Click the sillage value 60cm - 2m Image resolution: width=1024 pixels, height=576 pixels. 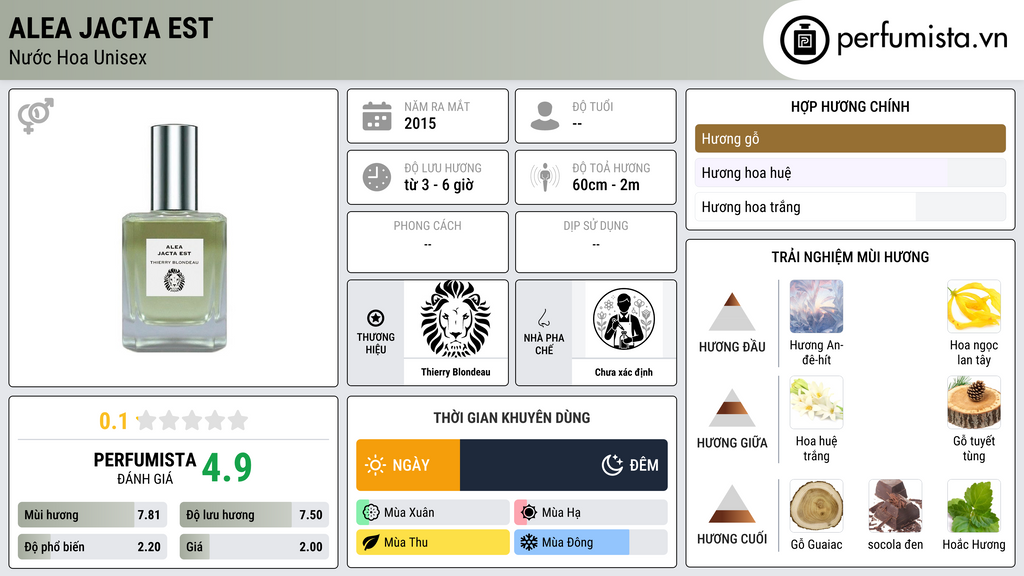[x=606, y=185]
